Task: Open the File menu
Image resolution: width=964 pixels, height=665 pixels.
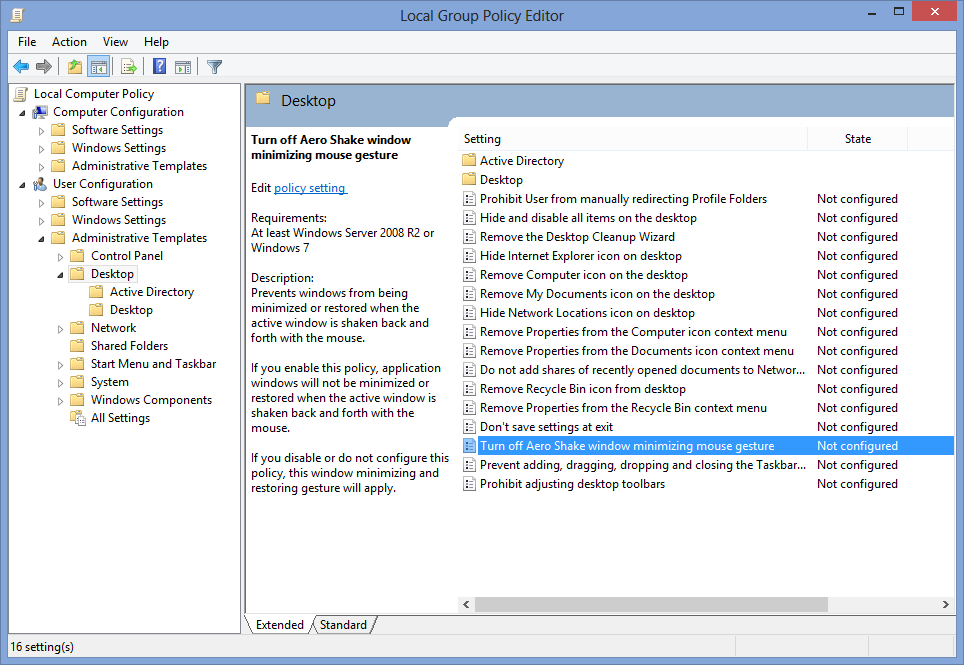Action: [x=27, y=42]
